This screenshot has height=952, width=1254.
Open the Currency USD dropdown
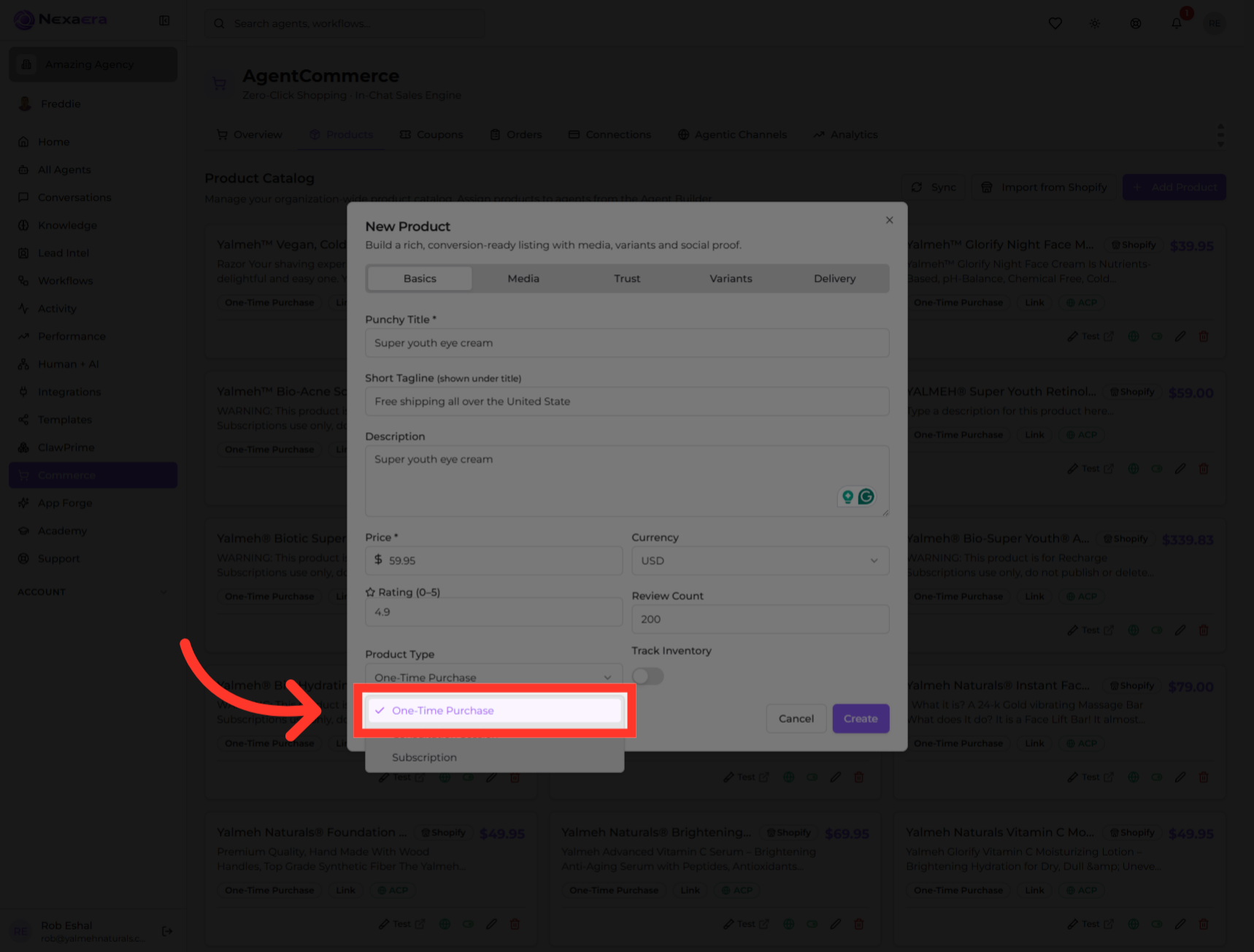tap(760, 561)
